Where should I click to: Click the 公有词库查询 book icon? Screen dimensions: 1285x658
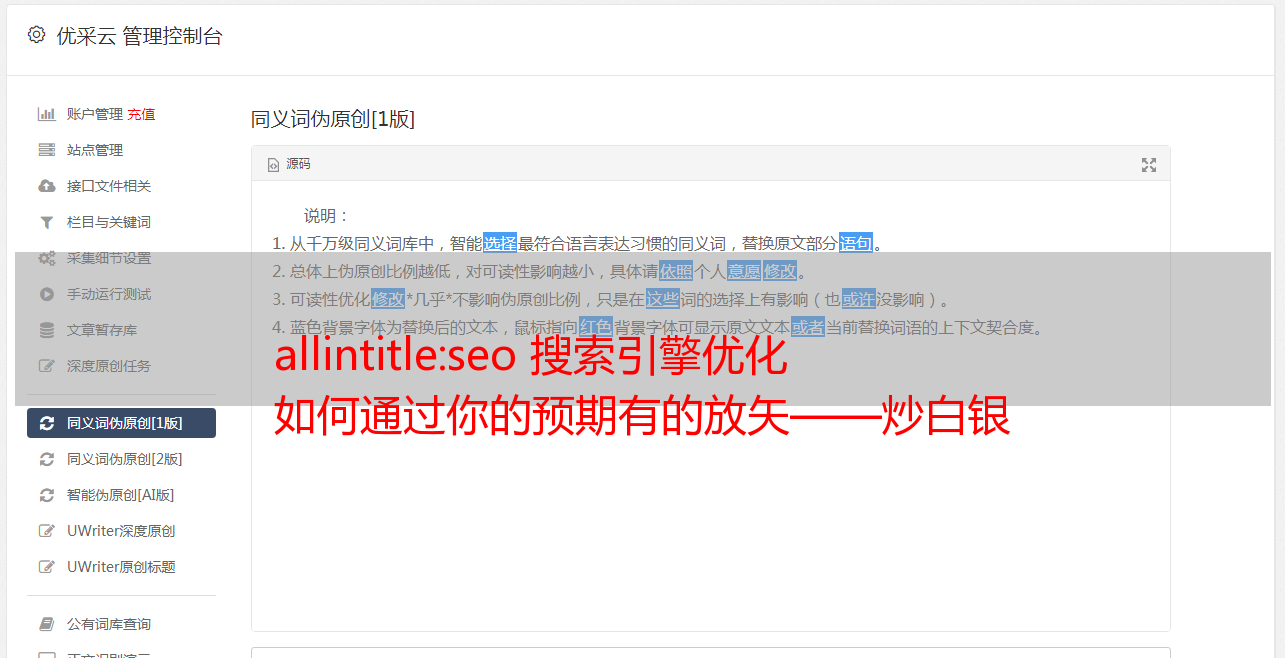point(46,624)
